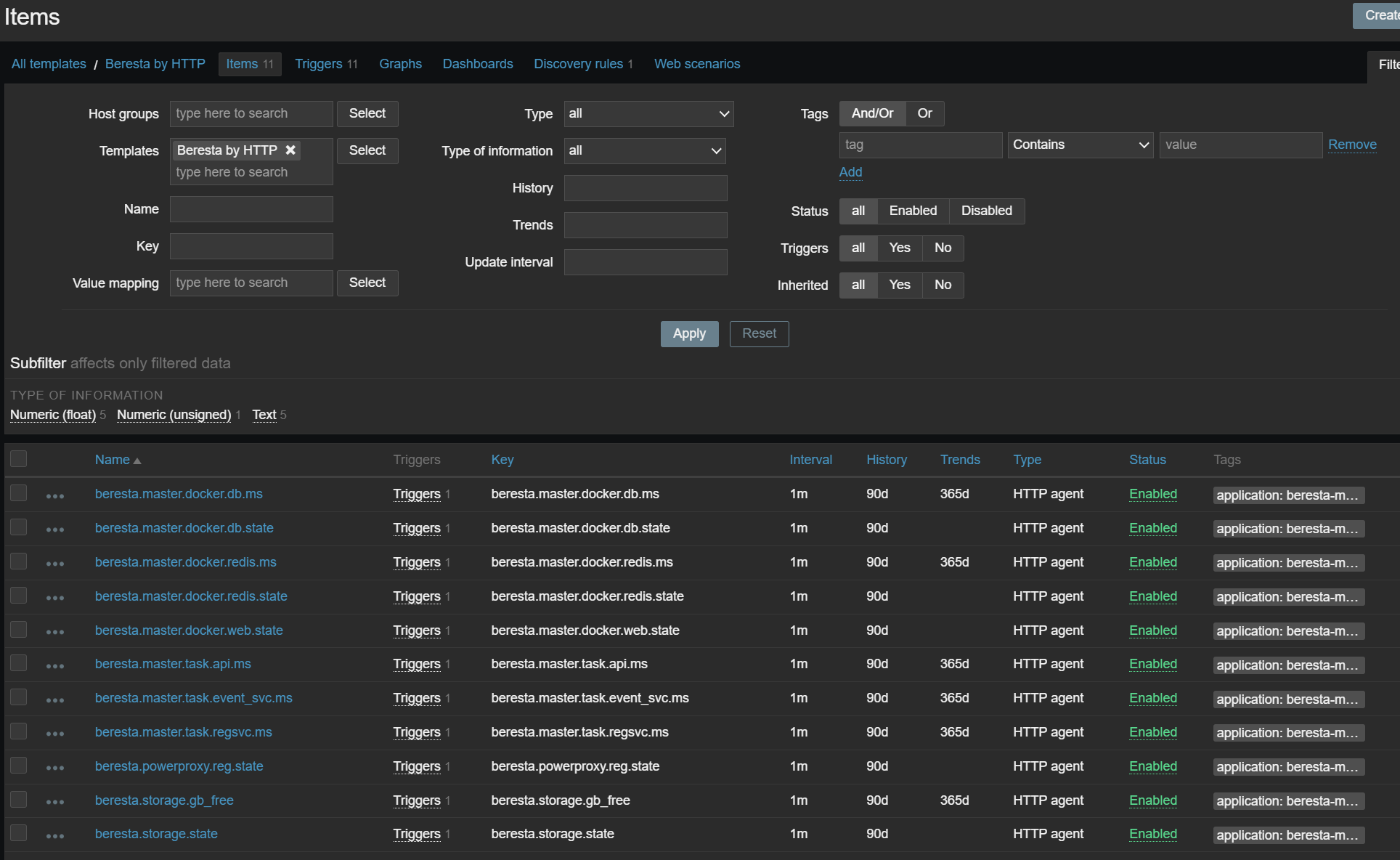Open the Type dropdown
The width and height of the screenshot is (1400, 860).
click(x=648, y=114)
